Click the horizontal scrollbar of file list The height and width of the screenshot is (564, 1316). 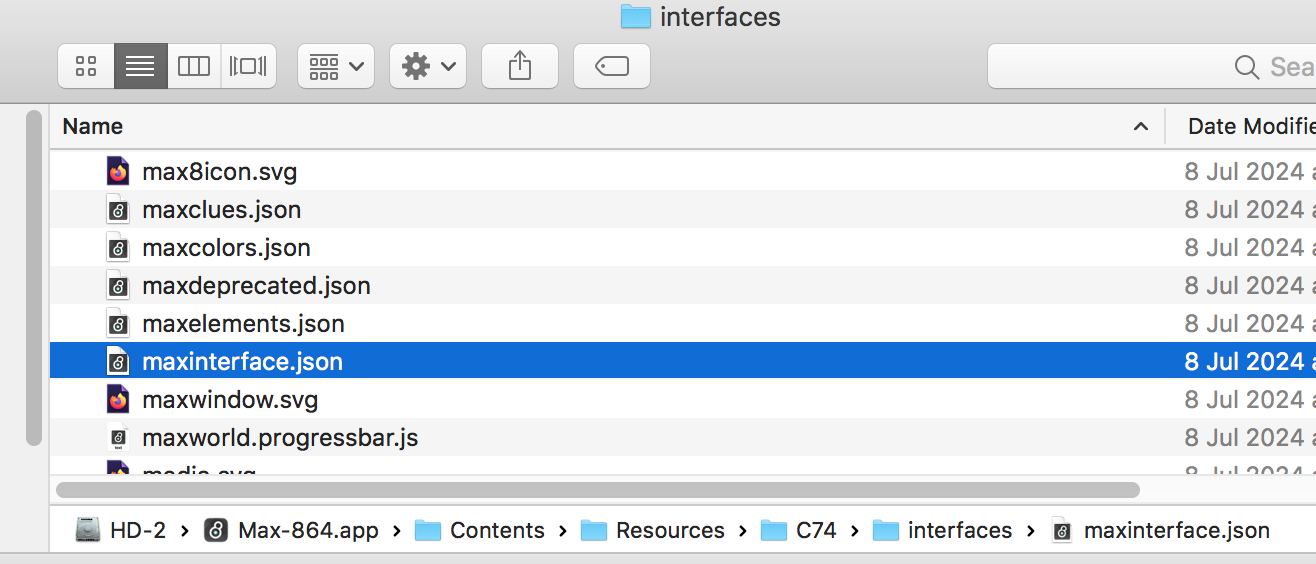tap(598, 490)
